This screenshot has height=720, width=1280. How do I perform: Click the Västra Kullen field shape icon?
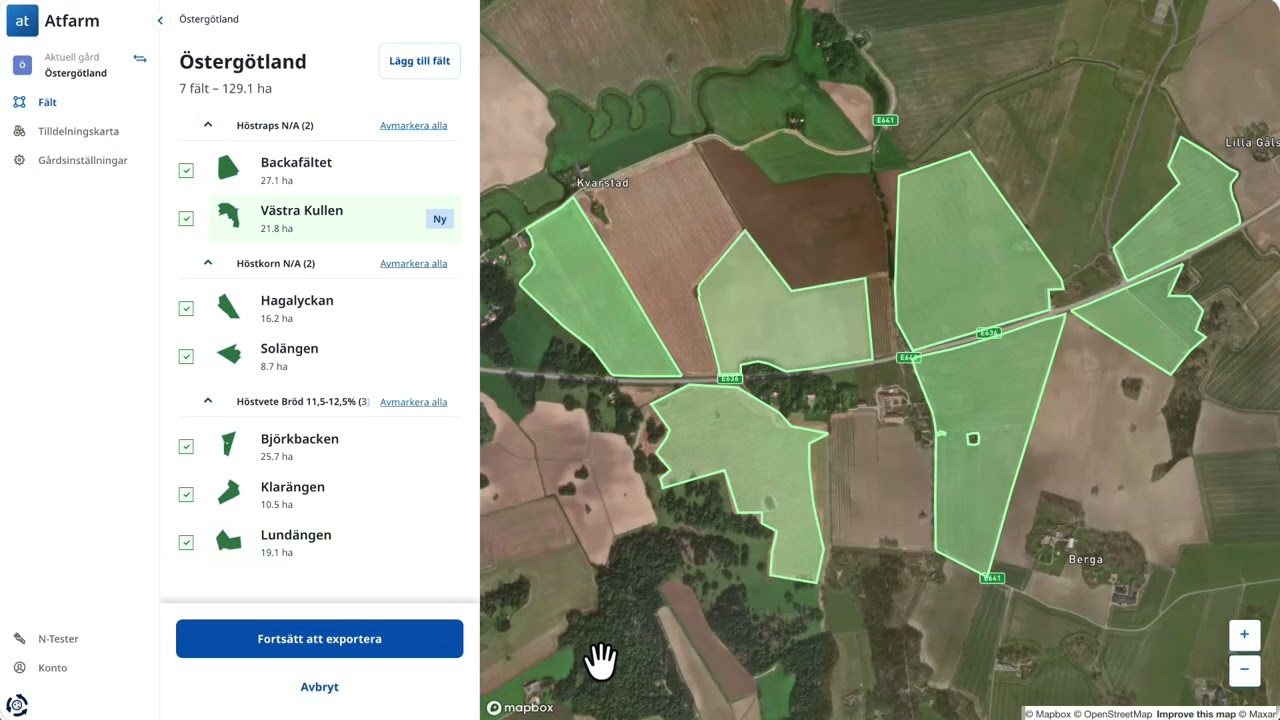(229, 216)
